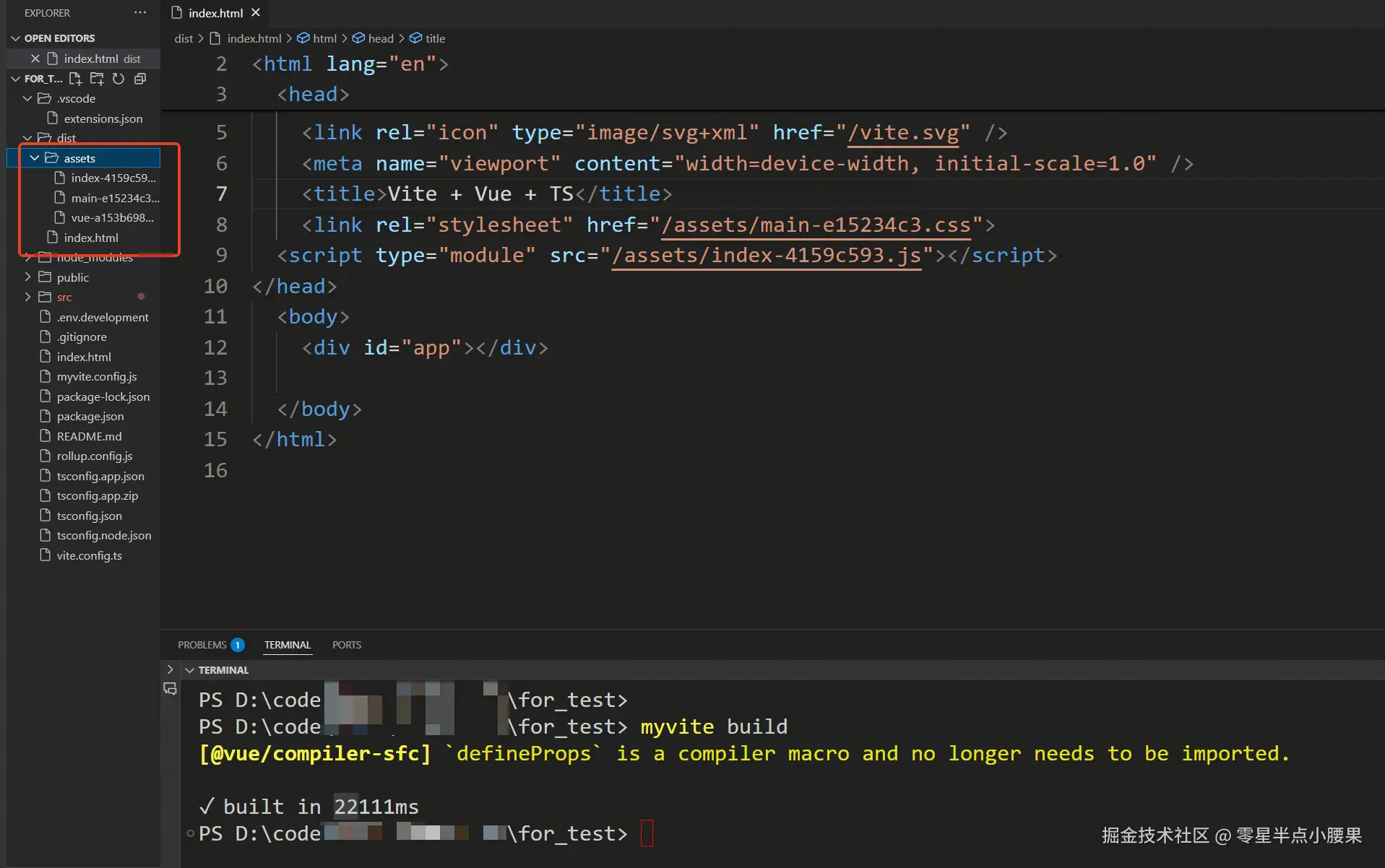Follow /assets/index-4159c593.js link in editor
This screenshot has height=868, width=1385.
(x=767, y=256)
